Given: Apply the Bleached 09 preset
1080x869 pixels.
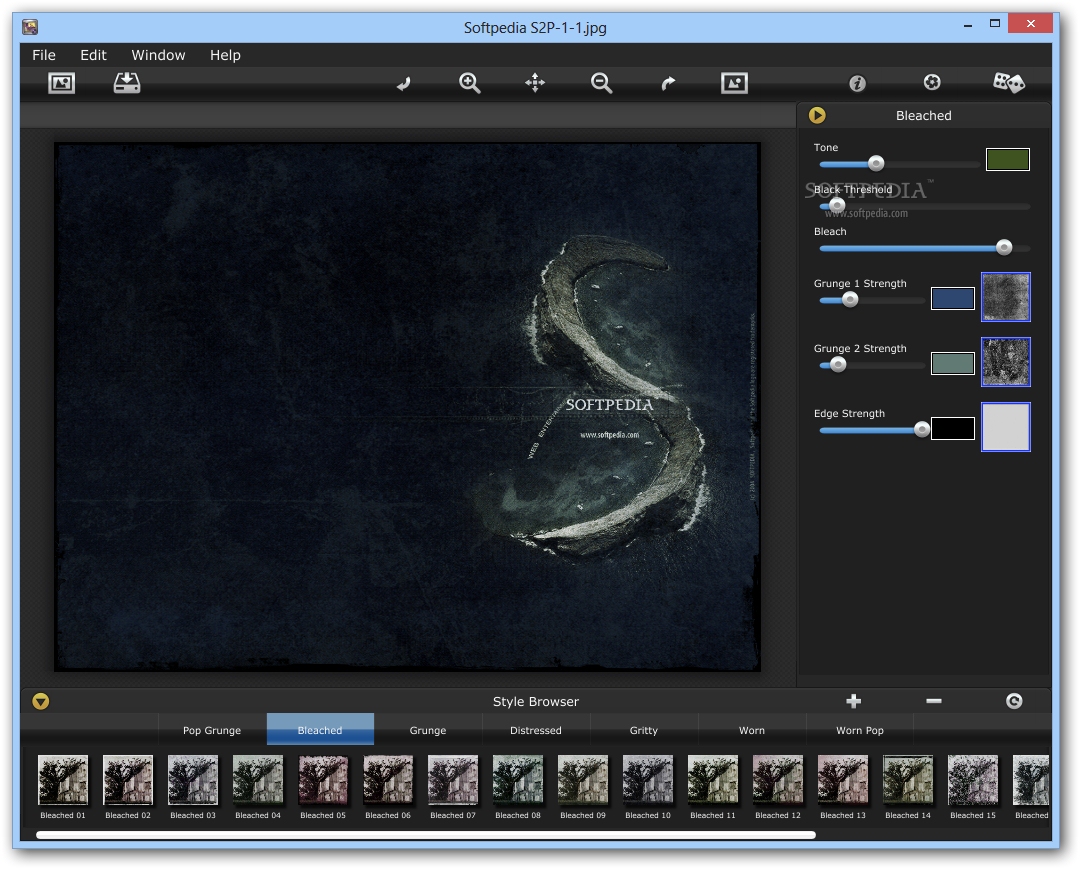Looking at the screenshot, I should 583,780.
